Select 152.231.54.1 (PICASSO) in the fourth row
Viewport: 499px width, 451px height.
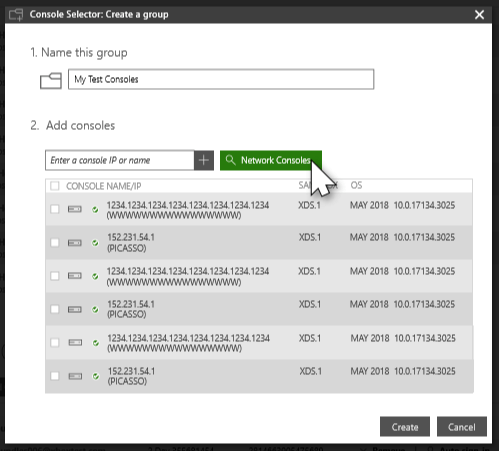point(131,309)
